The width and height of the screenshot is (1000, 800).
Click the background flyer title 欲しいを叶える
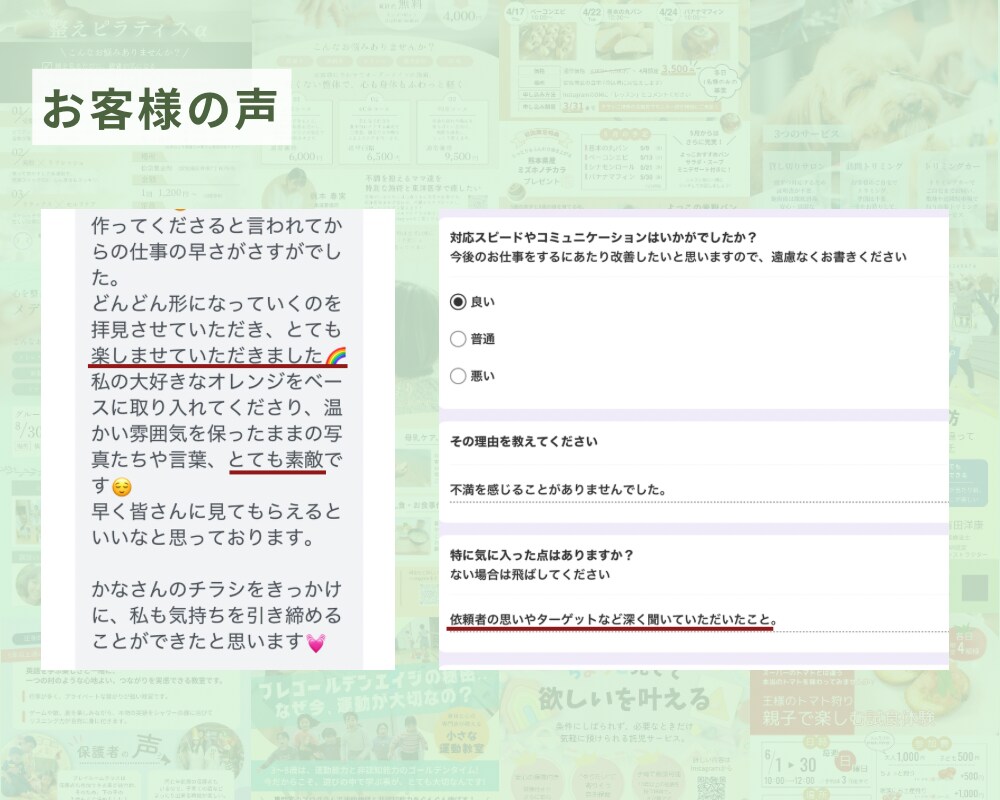coord(624,700)
